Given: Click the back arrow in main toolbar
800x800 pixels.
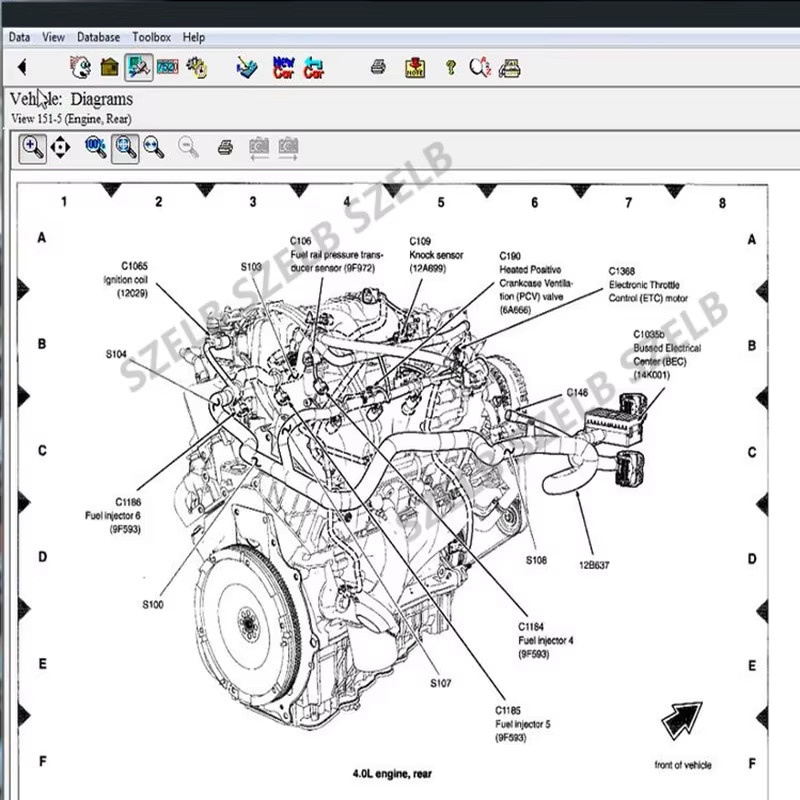Looking at the screenshot, I should click(22, 67).
